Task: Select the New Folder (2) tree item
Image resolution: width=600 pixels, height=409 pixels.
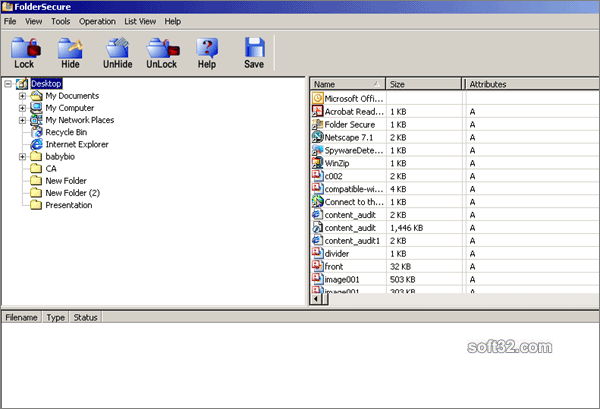Action: tap(73, 193)
